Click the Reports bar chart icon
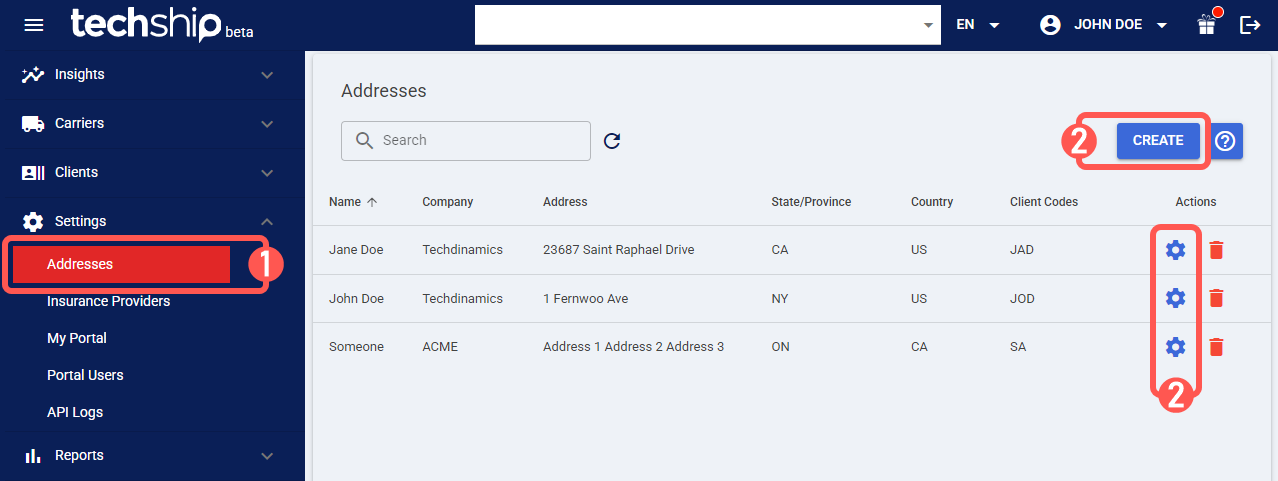The width and height of the screenshot is (1278, 481). click(x=33, y=455)
